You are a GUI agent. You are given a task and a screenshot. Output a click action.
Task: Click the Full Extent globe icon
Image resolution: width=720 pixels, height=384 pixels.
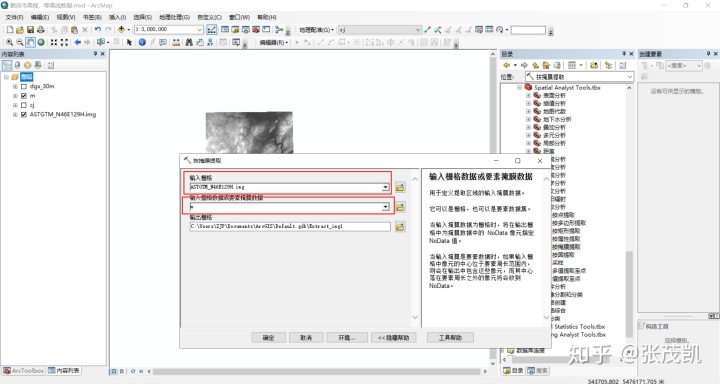41,42
